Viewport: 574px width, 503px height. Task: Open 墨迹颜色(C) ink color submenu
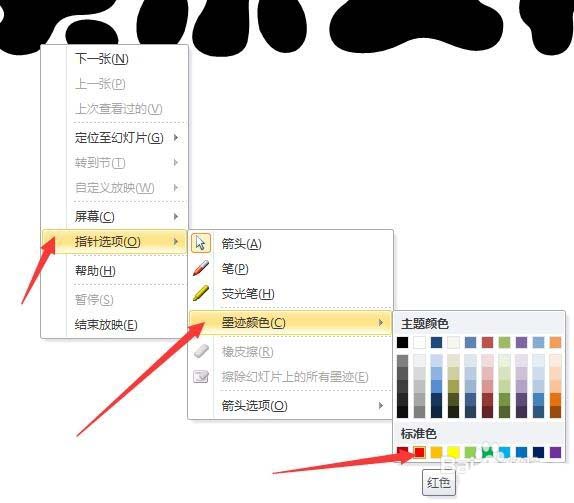click(290, 323)
